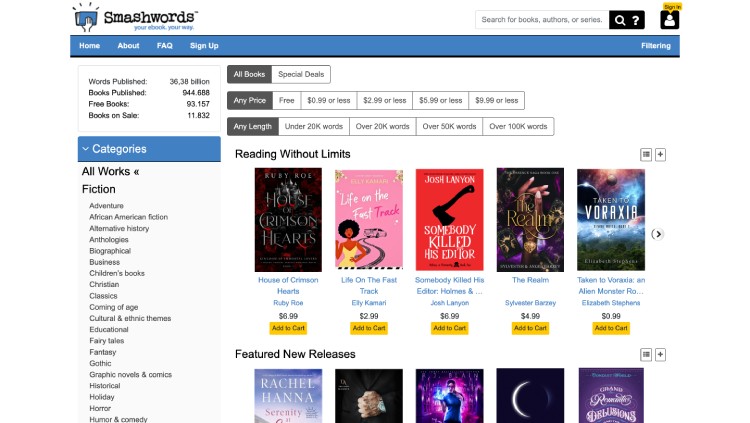Open Life On The Fast Track title link

point(369,286)
